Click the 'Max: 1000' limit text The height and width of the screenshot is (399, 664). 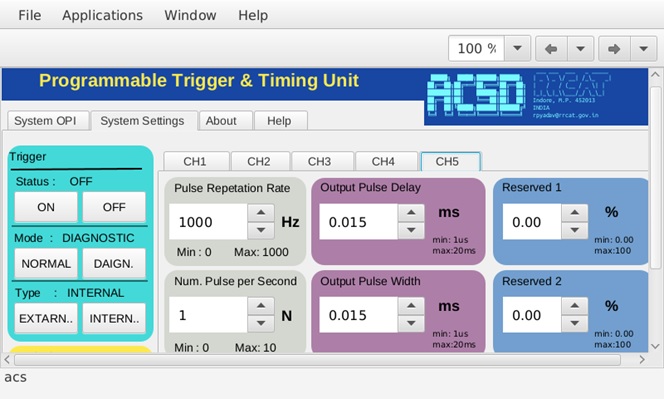[x=261, y=252]
